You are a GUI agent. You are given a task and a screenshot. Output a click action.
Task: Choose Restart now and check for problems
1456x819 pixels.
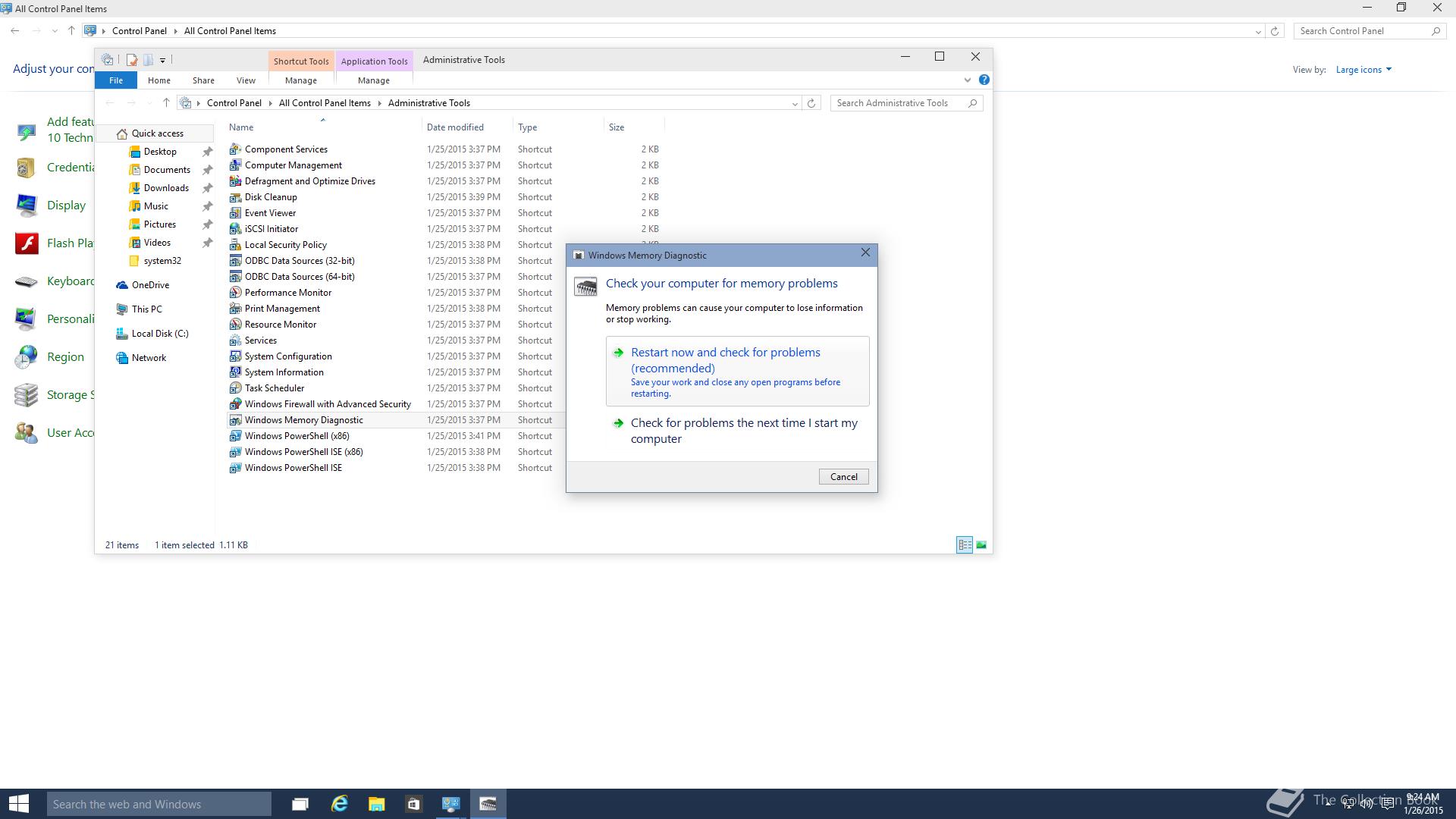pos(737,371)
